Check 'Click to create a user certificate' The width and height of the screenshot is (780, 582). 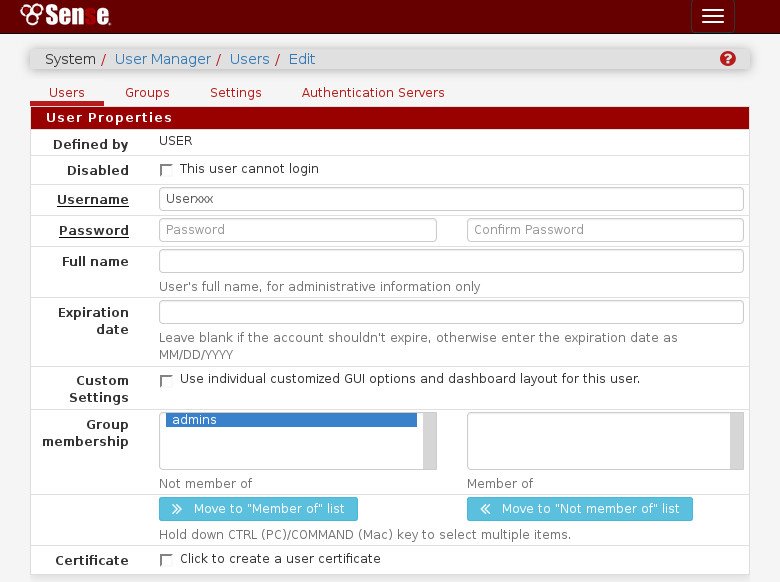pyautogui.click(x=166, y=560)
